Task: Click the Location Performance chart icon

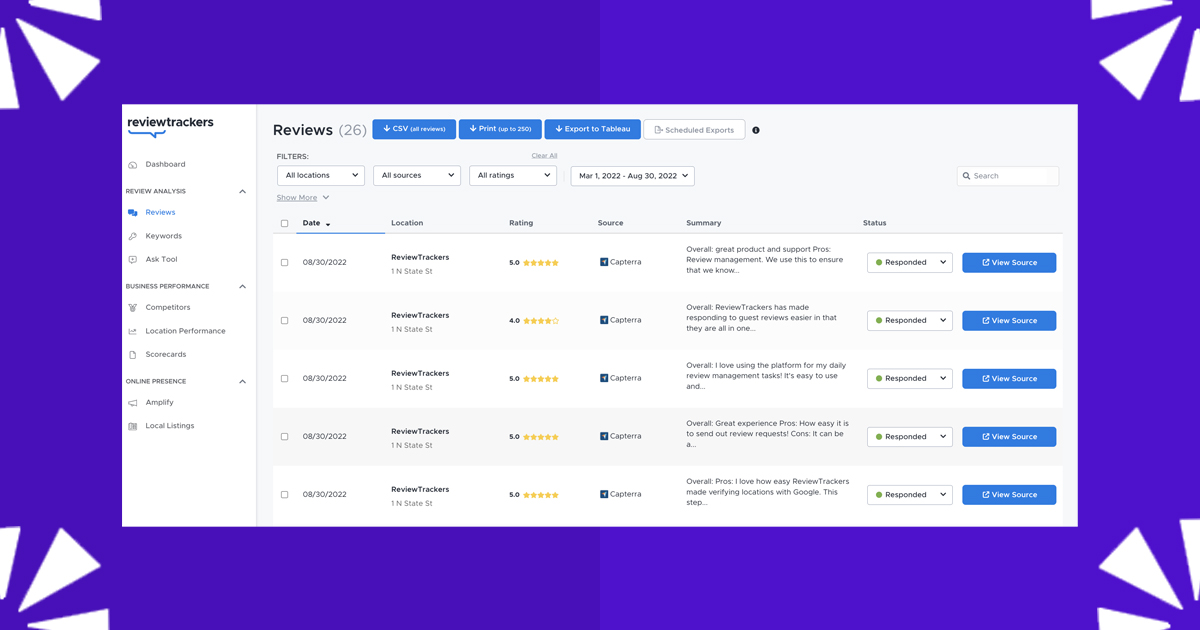Action: tap(133, 331)
